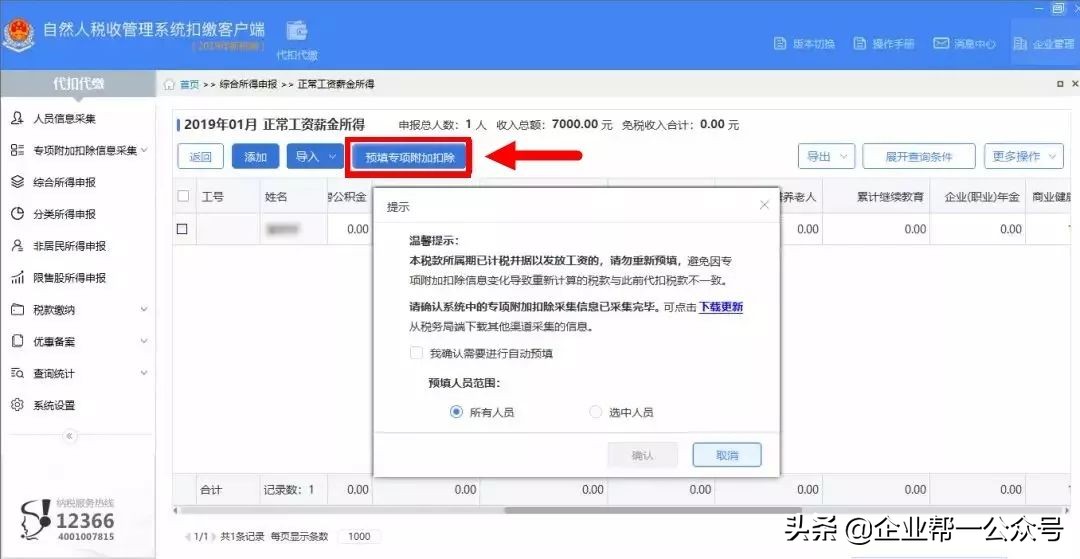
Task: Expand 专项附加扣除信息采集 chevron
Action: pyautogui.click(x=144, y=150)
